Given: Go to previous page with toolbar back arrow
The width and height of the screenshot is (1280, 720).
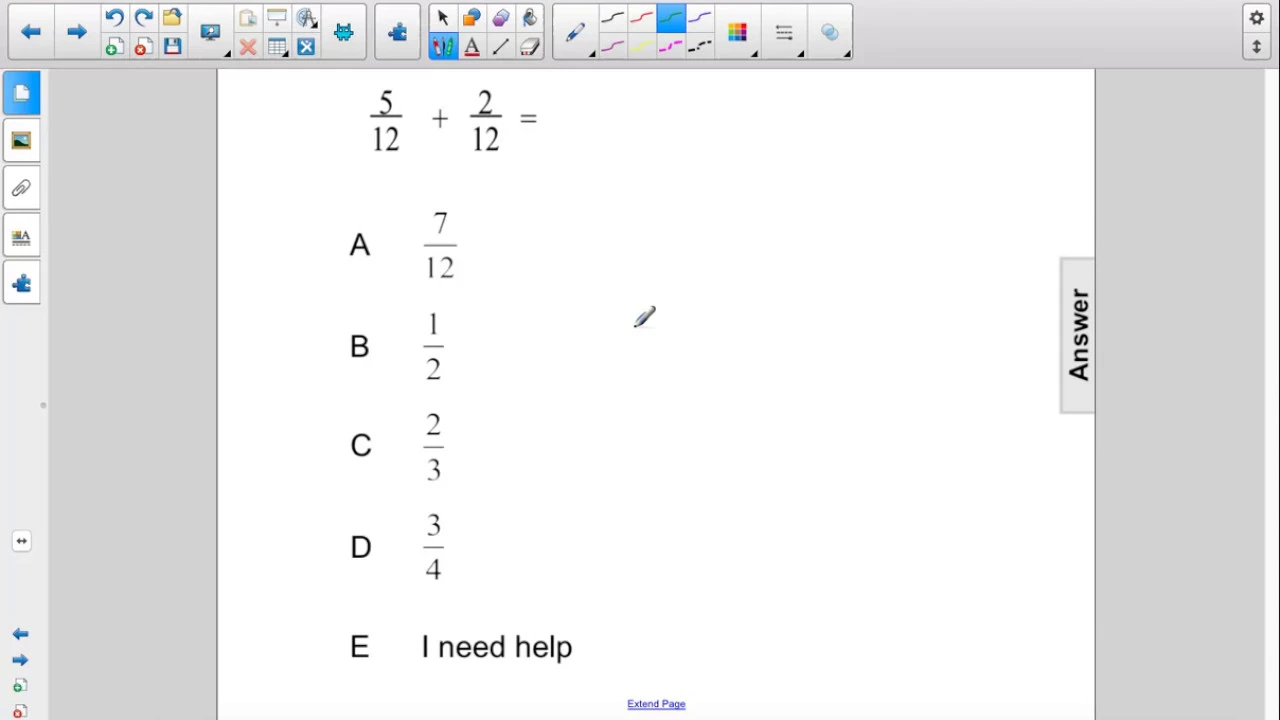Looking at the screenshot, I should click(30, 32).
